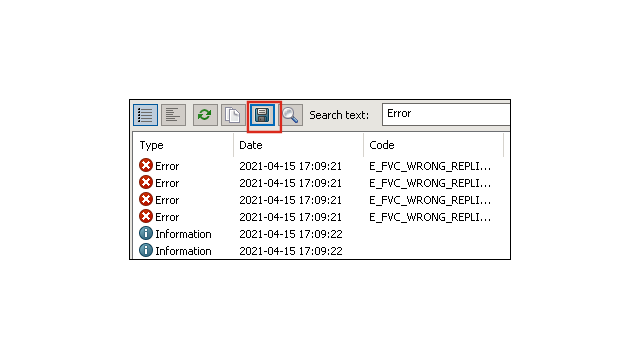Image resolution: width=640 pixels, height=360 pixels.
Task: Click the first red Error icon
Action: pos(146,166)
